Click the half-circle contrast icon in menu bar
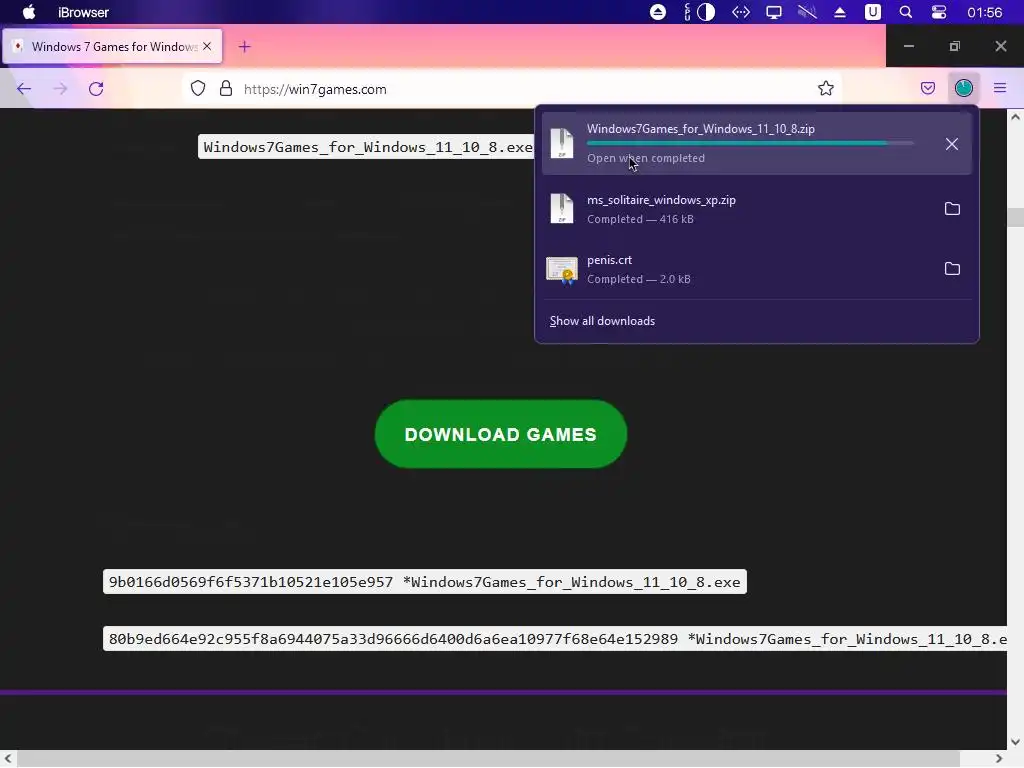 706,12
